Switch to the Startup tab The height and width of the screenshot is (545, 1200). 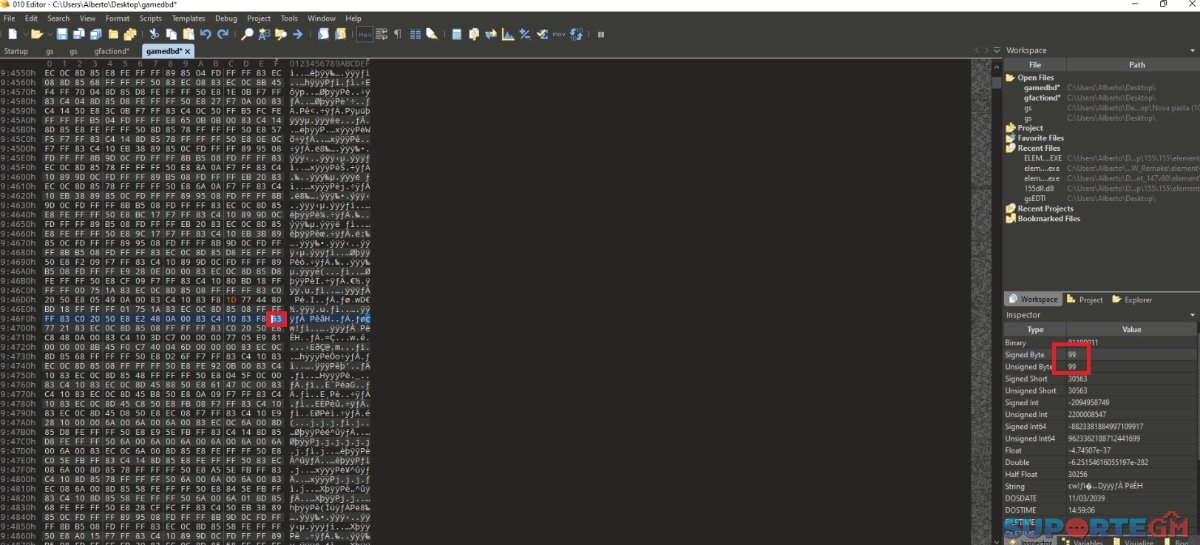[x=16, y=50]
